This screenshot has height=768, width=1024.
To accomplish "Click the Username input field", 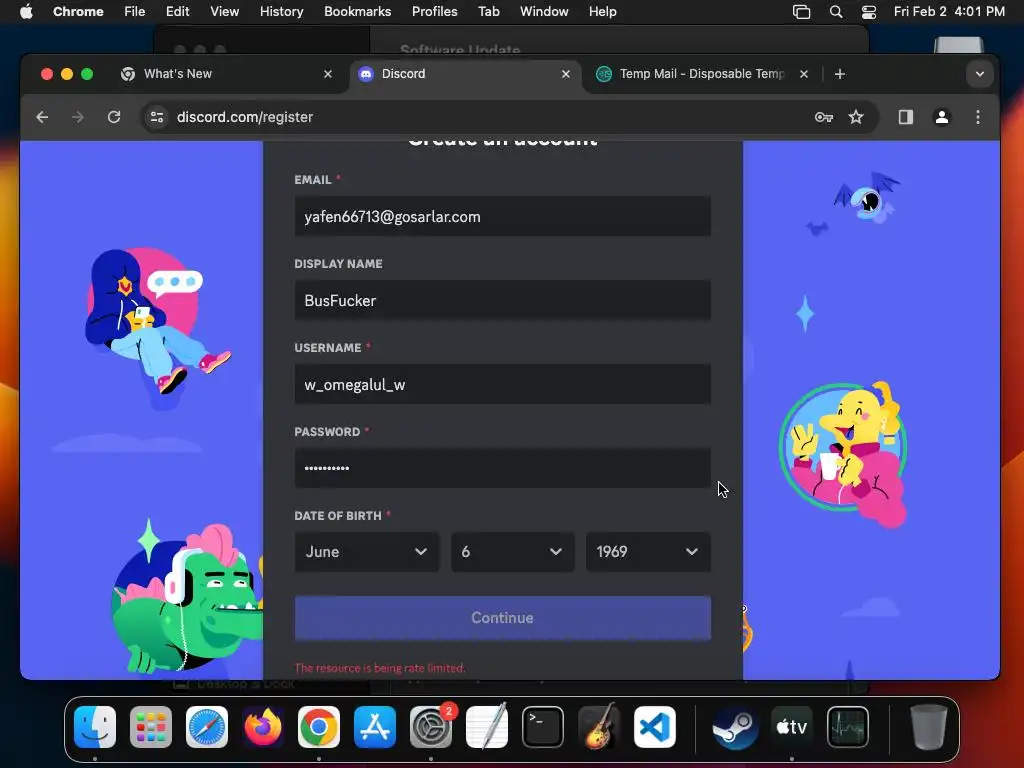I will pos(502,385).
